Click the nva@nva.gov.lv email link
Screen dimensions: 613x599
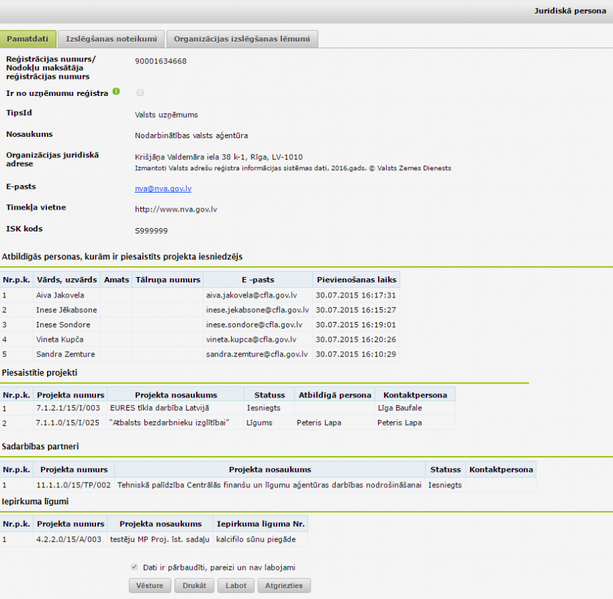[x=163, y=188]
